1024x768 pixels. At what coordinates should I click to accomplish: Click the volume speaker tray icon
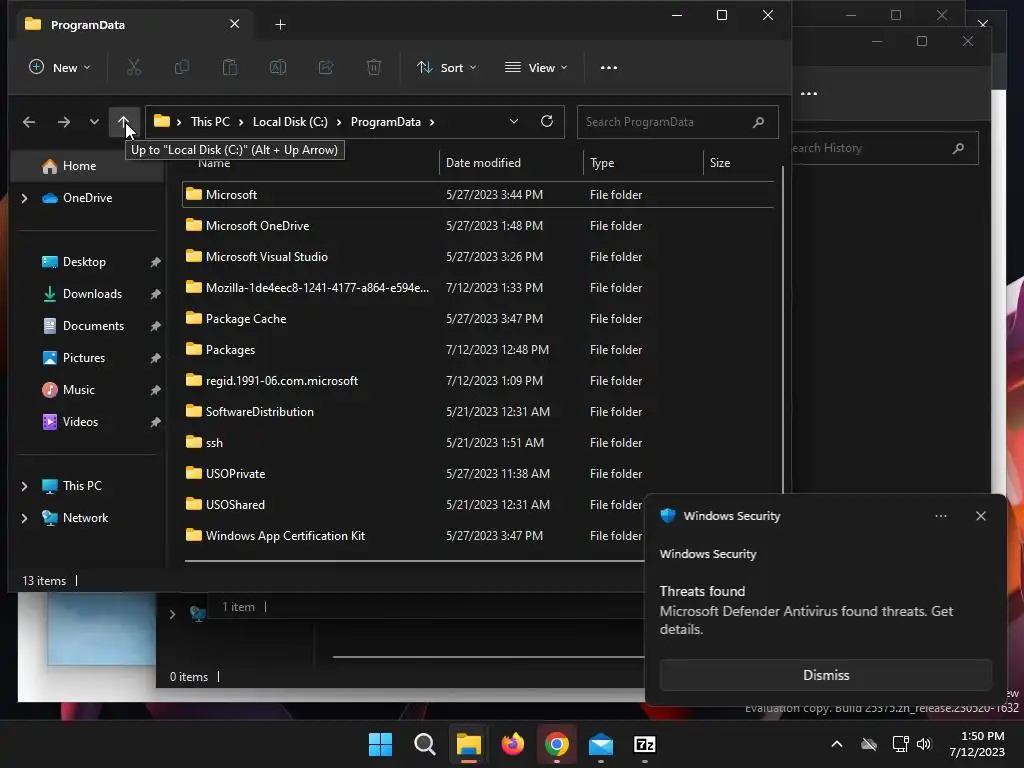pos(924,744)
